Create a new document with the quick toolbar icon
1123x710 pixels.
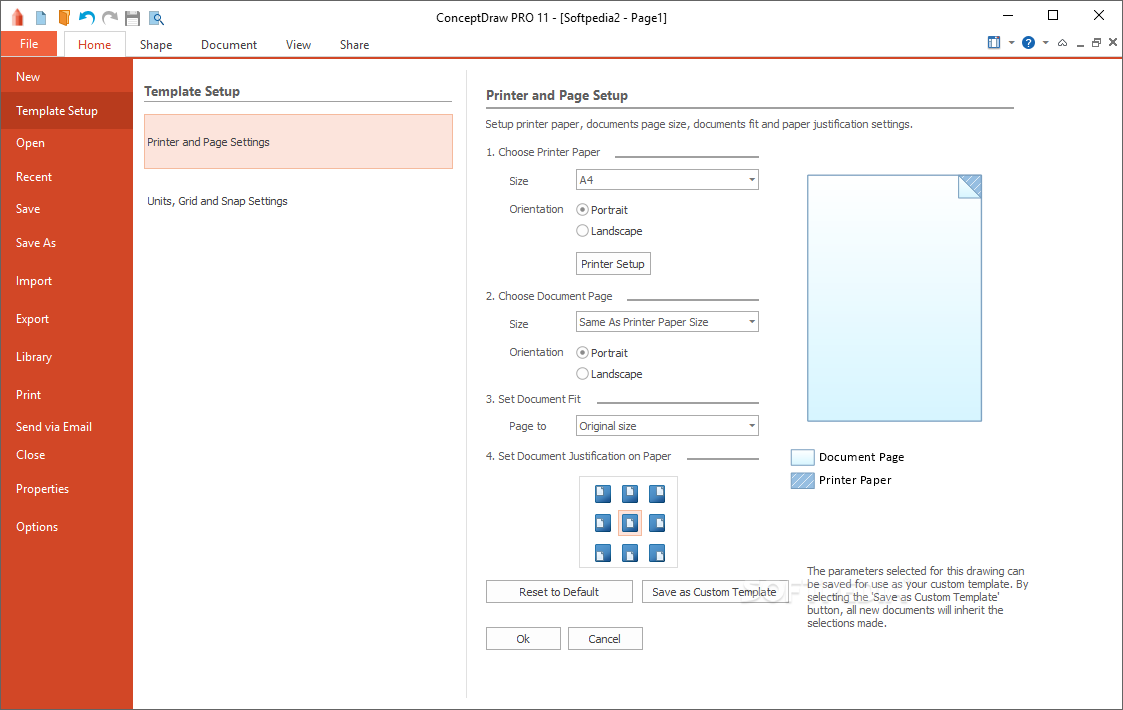(x=41, y=18)
